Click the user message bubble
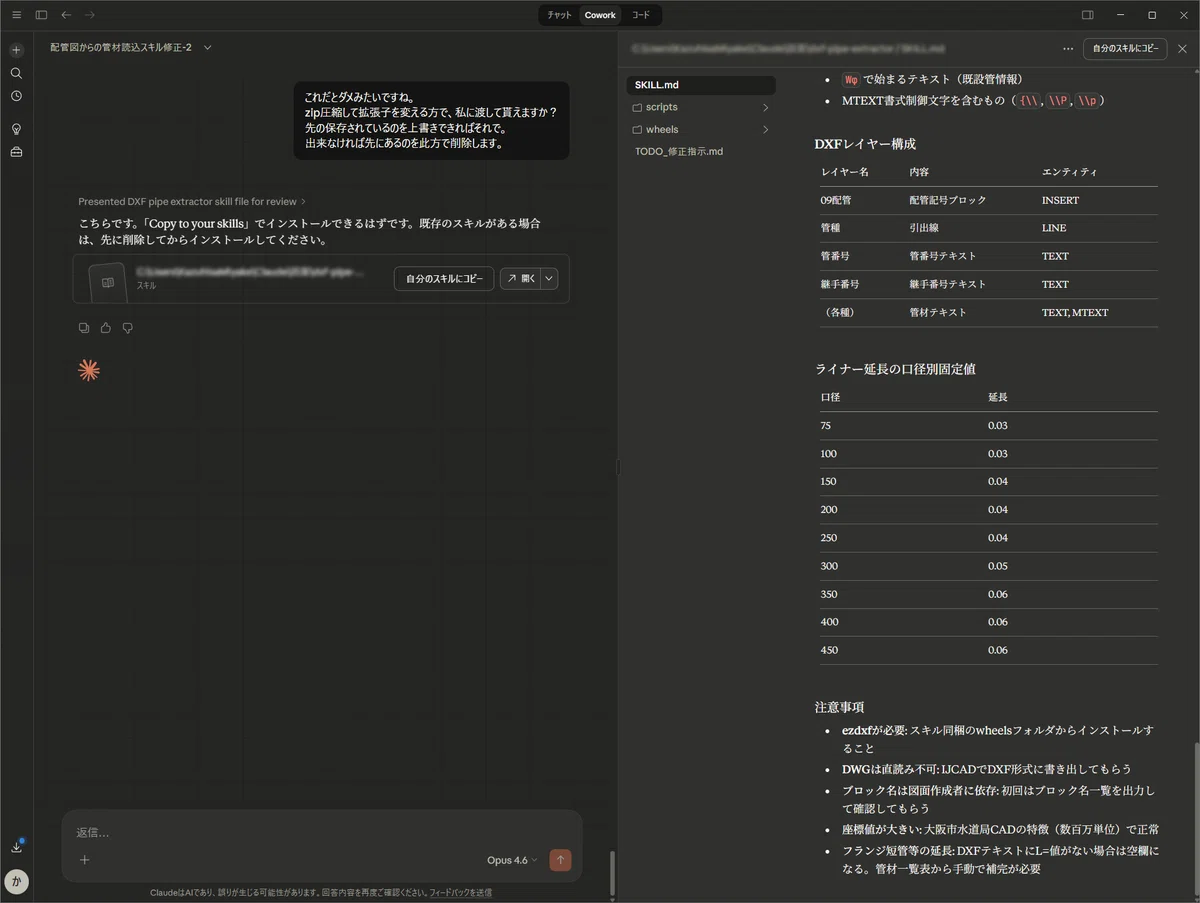 tap(431, 120)
